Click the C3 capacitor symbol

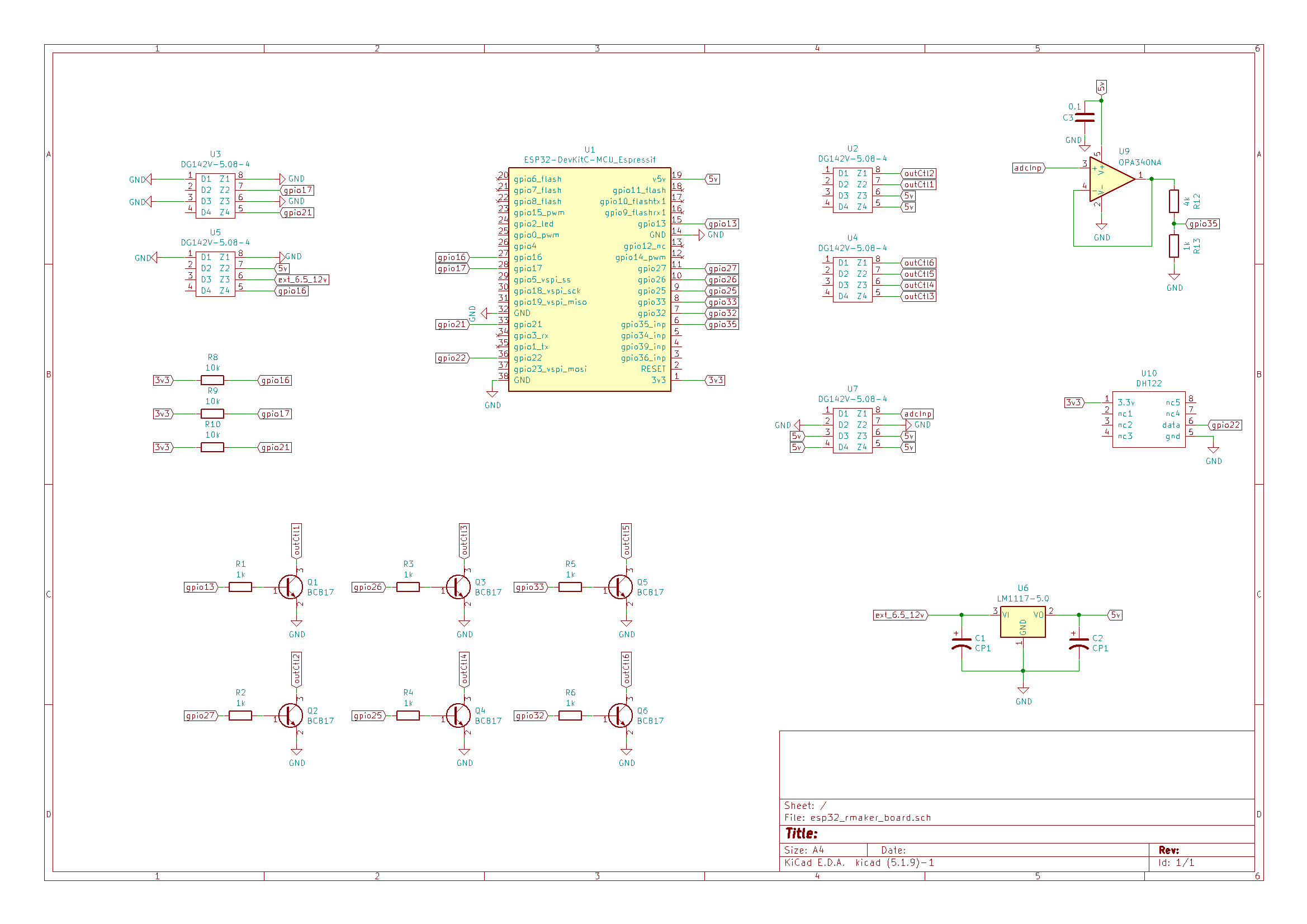click(x=1085, y=118)
